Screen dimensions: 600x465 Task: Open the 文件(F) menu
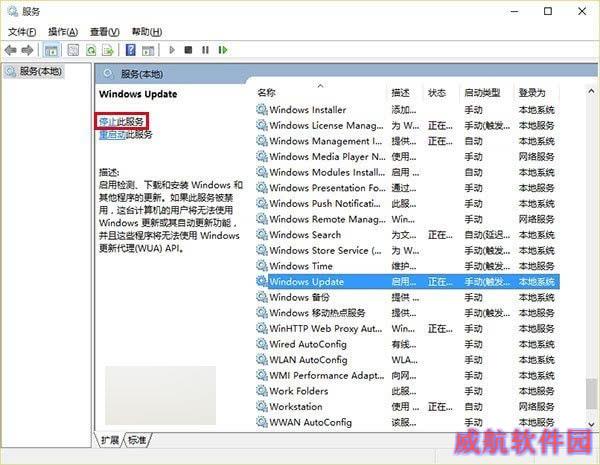22,32
